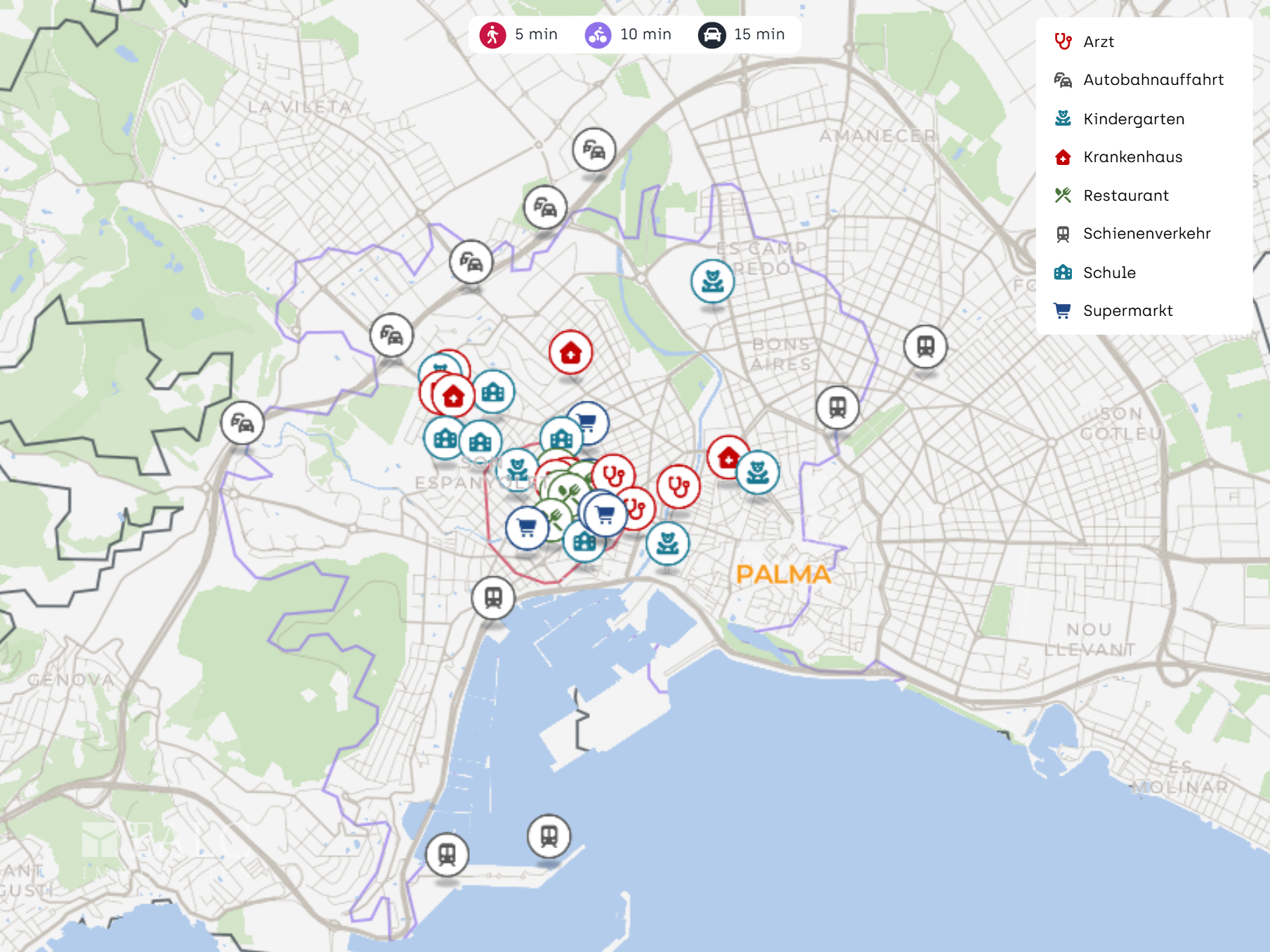
Task: Toggle the 5 min walking isochrone
Action: (518, 34)
